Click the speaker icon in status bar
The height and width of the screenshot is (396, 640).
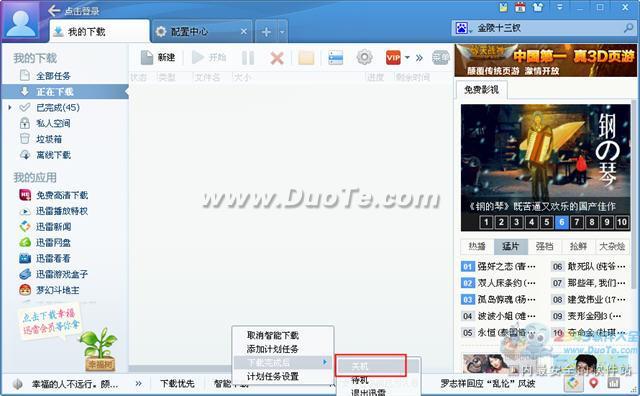[x=17, y=384]
